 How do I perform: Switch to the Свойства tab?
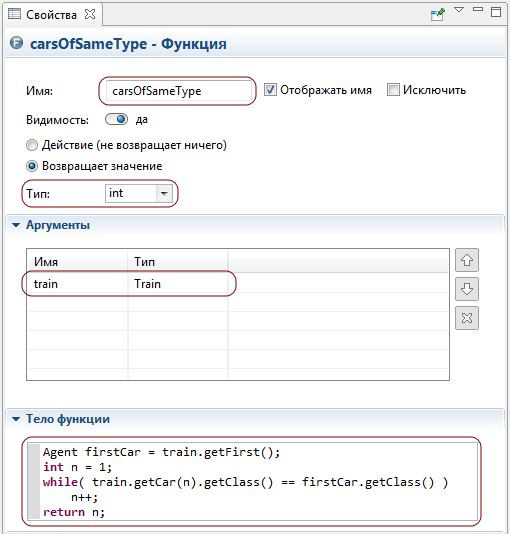click(51, 15)
